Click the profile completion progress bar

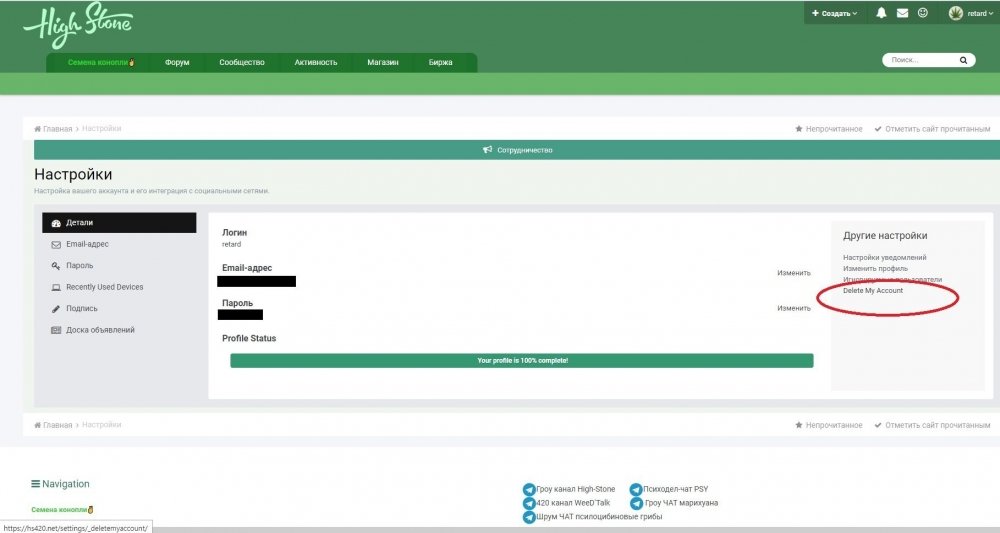[x=522, y=361]
